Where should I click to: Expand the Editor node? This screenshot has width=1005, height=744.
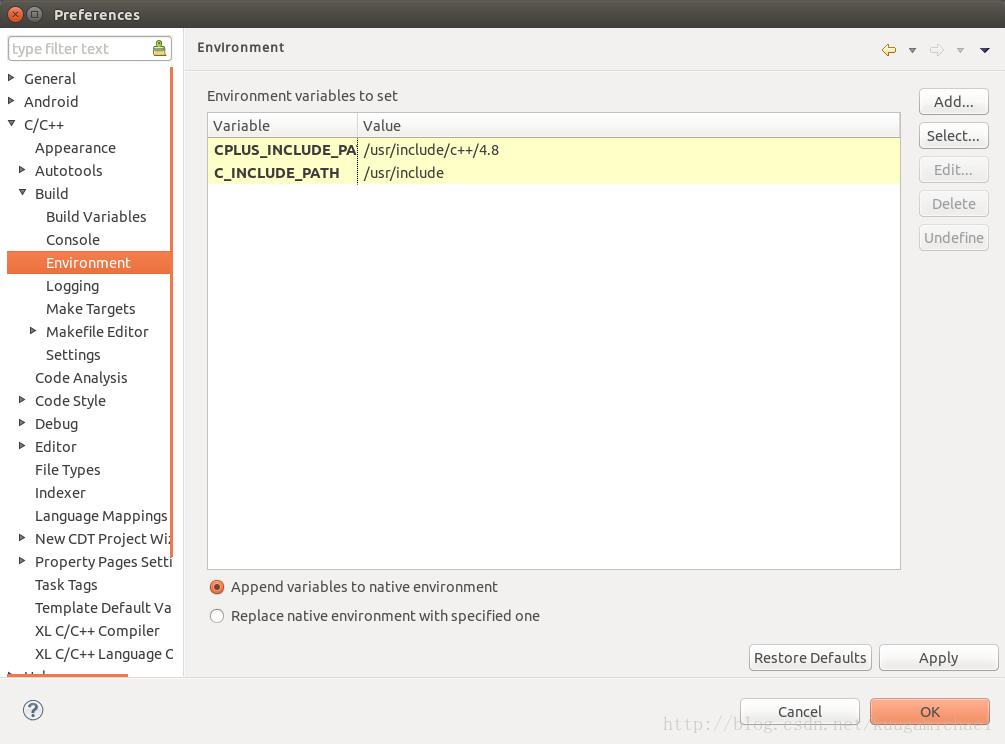[x=22, y=446]
